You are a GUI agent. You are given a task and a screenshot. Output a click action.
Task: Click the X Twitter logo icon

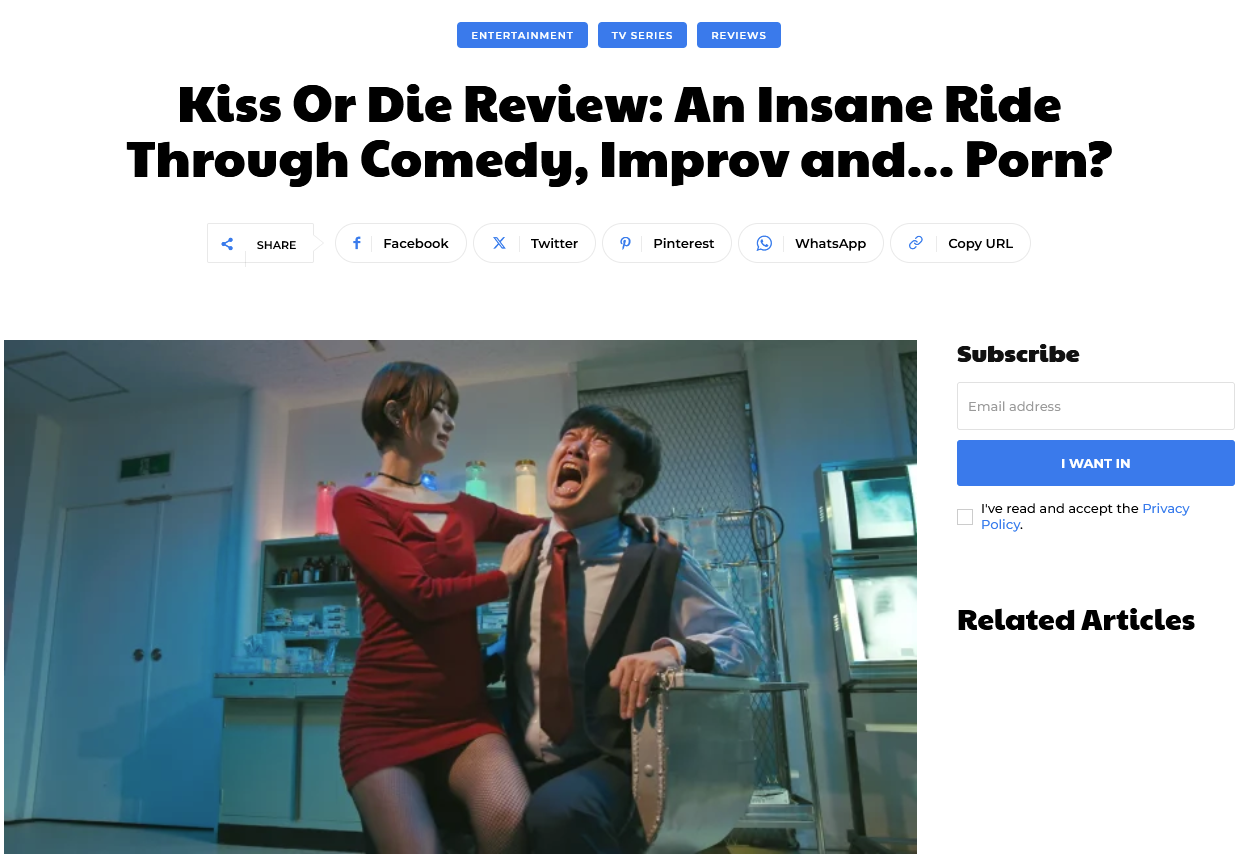coord(499,243)
